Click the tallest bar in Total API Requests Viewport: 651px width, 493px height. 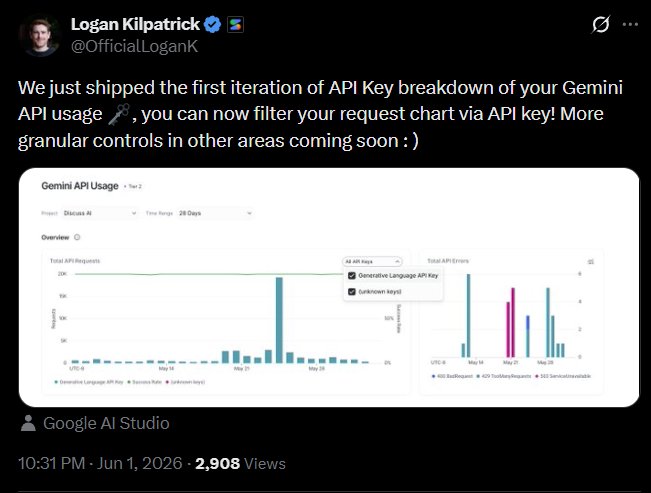(x=279, y=320)
